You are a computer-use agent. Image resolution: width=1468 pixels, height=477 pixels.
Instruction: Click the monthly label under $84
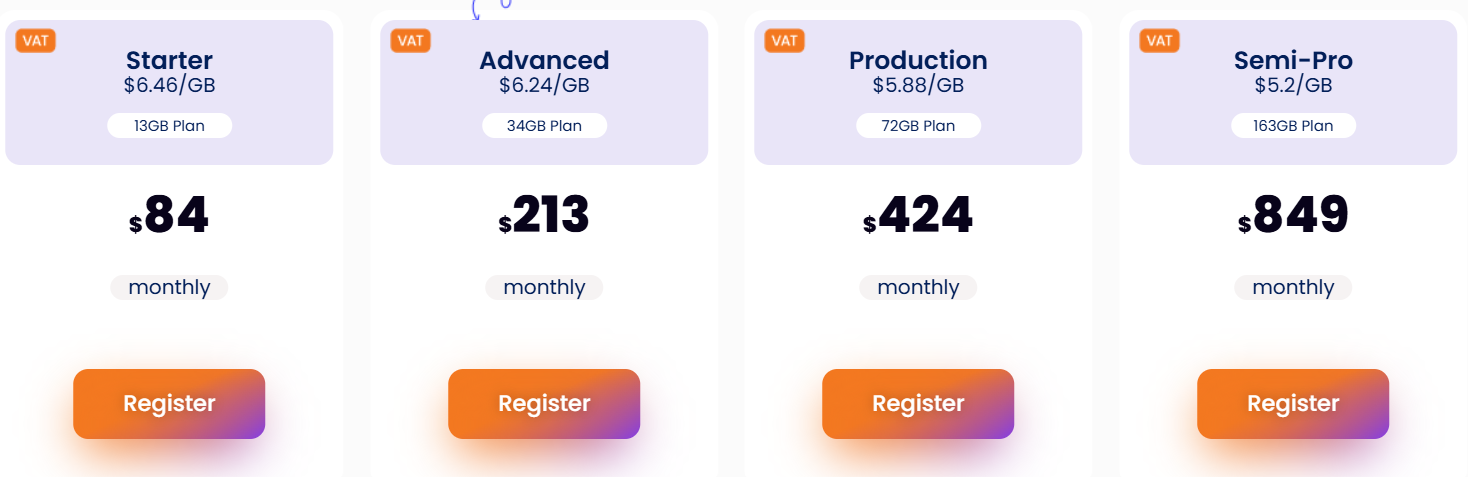169,288
